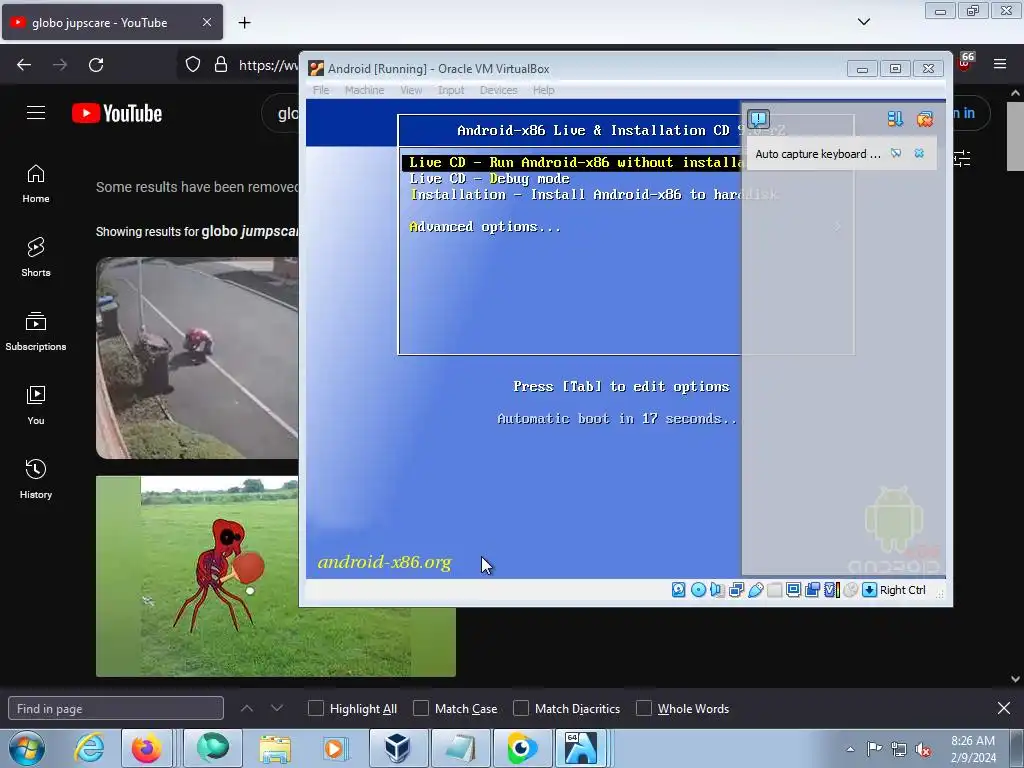The image size is (1024, 768).
Task: Open a new Firefox tab
Action: pos(244,23)
